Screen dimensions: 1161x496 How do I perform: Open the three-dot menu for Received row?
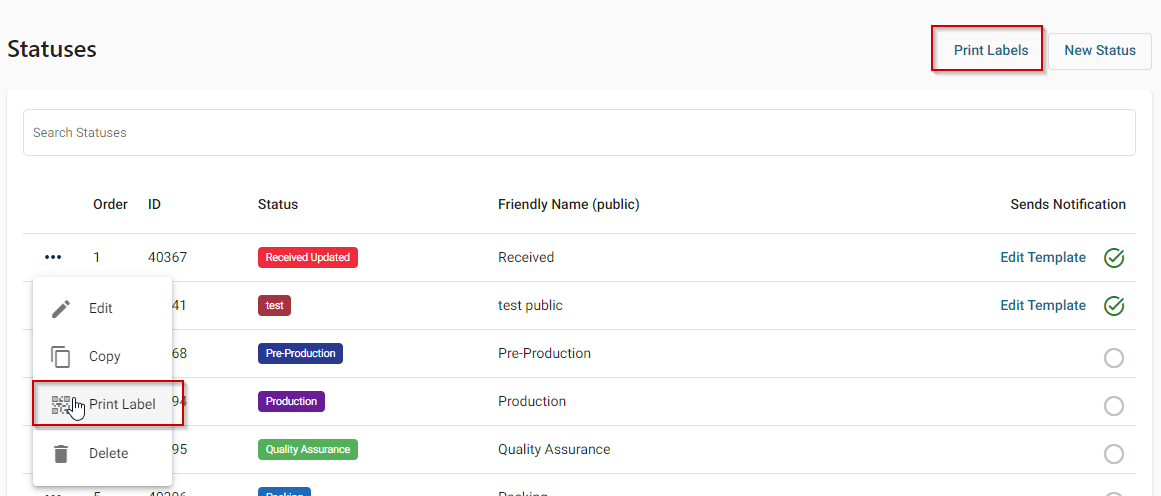point(53,258)
